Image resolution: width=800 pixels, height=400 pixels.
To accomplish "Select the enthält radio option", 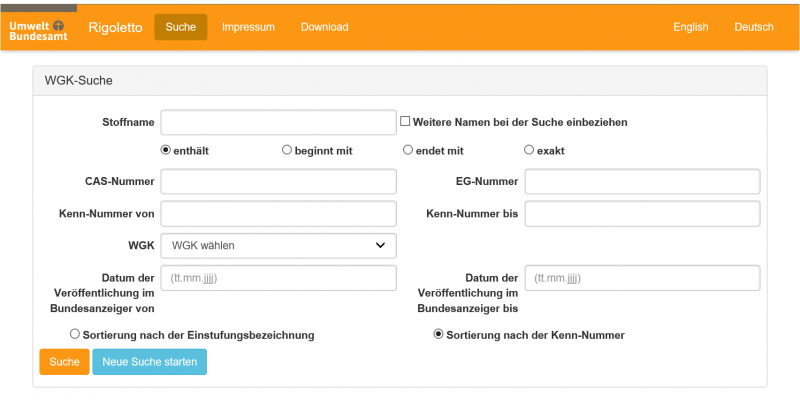I will (165, 150).
